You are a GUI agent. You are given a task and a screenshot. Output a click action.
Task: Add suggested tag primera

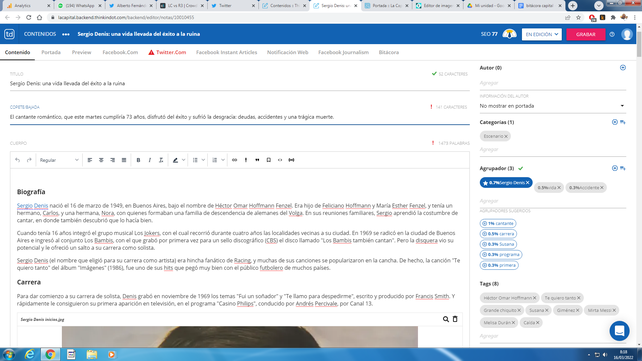click(499, 265)
